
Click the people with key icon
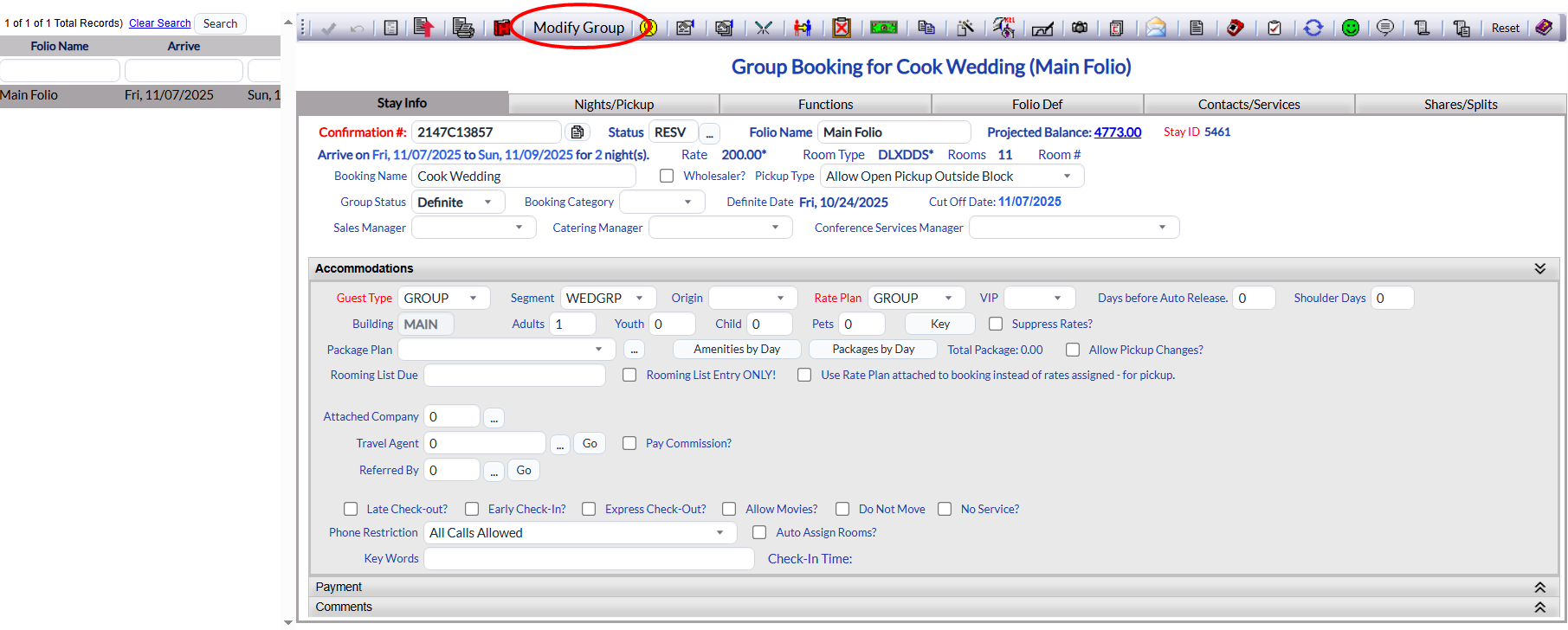(803, 28)
